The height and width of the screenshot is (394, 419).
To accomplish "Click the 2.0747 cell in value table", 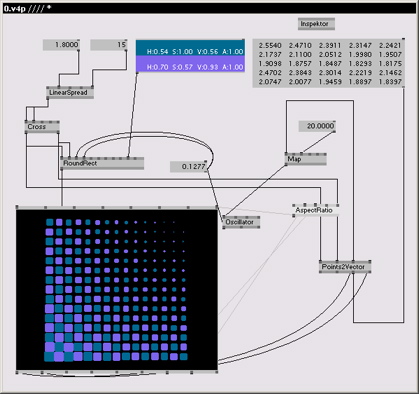I will click(270, 81).
